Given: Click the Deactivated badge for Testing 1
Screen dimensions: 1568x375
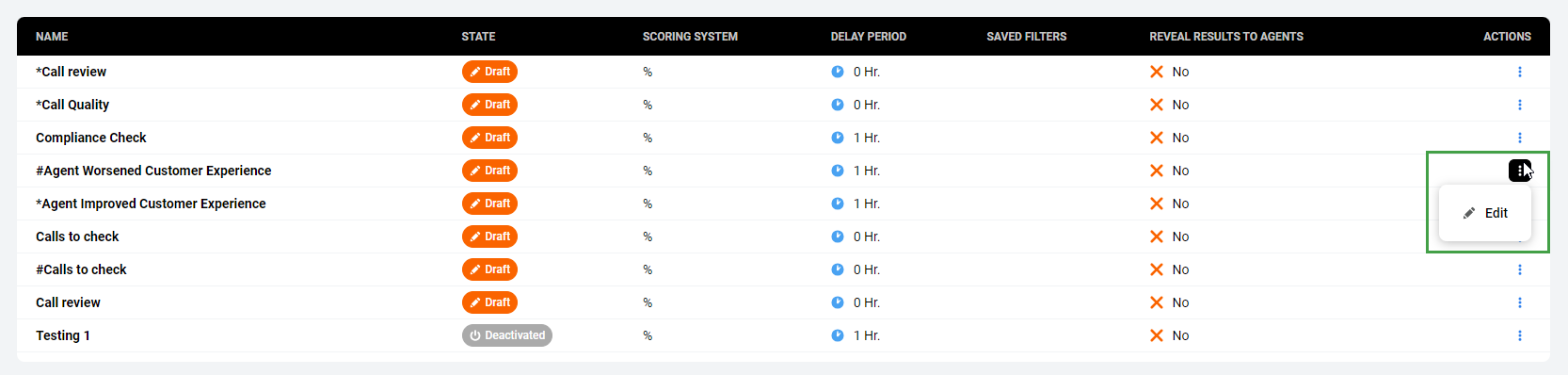Looking at the screenshot, I should click(506, 335).
